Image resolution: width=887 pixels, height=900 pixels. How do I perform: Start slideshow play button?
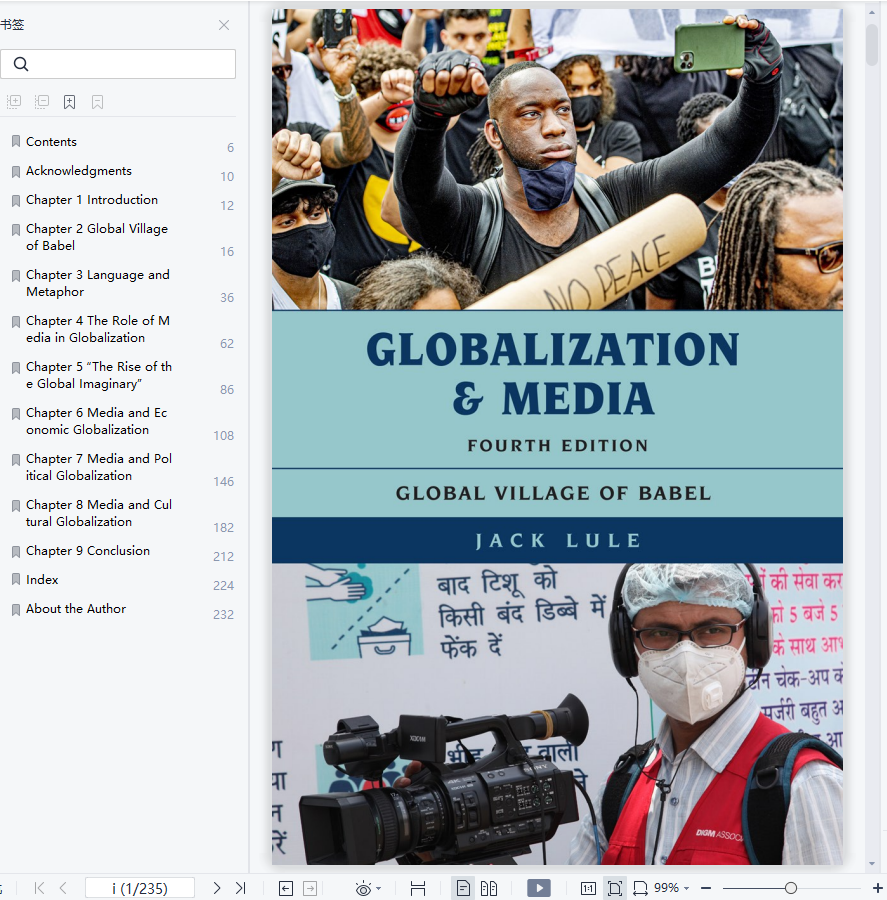tap(539, 889)
